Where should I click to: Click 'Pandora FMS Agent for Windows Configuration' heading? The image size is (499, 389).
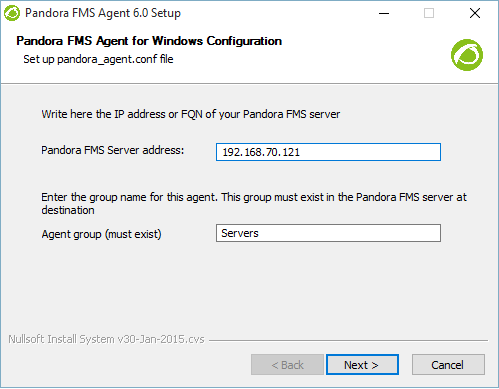pos(149,41)
